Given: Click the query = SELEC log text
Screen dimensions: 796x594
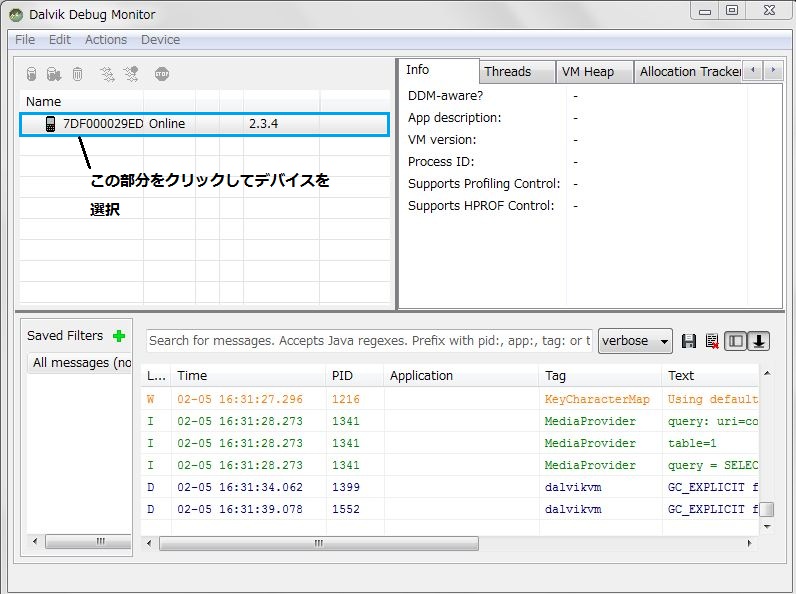Looking at the screenshot, I should coord(713,465).
